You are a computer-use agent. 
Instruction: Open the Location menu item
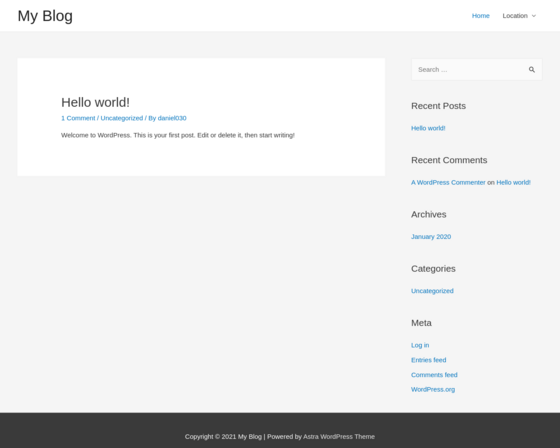[x=515, y=16]
